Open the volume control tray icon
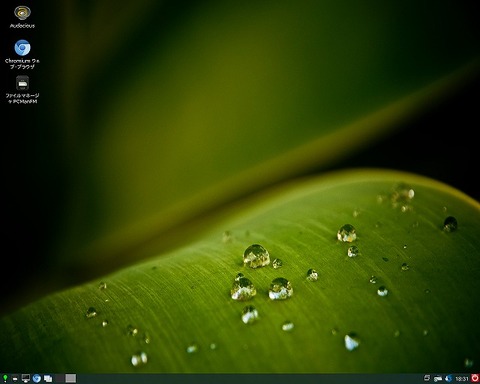This screenshot has height=384, width=480. pos(449,378)
